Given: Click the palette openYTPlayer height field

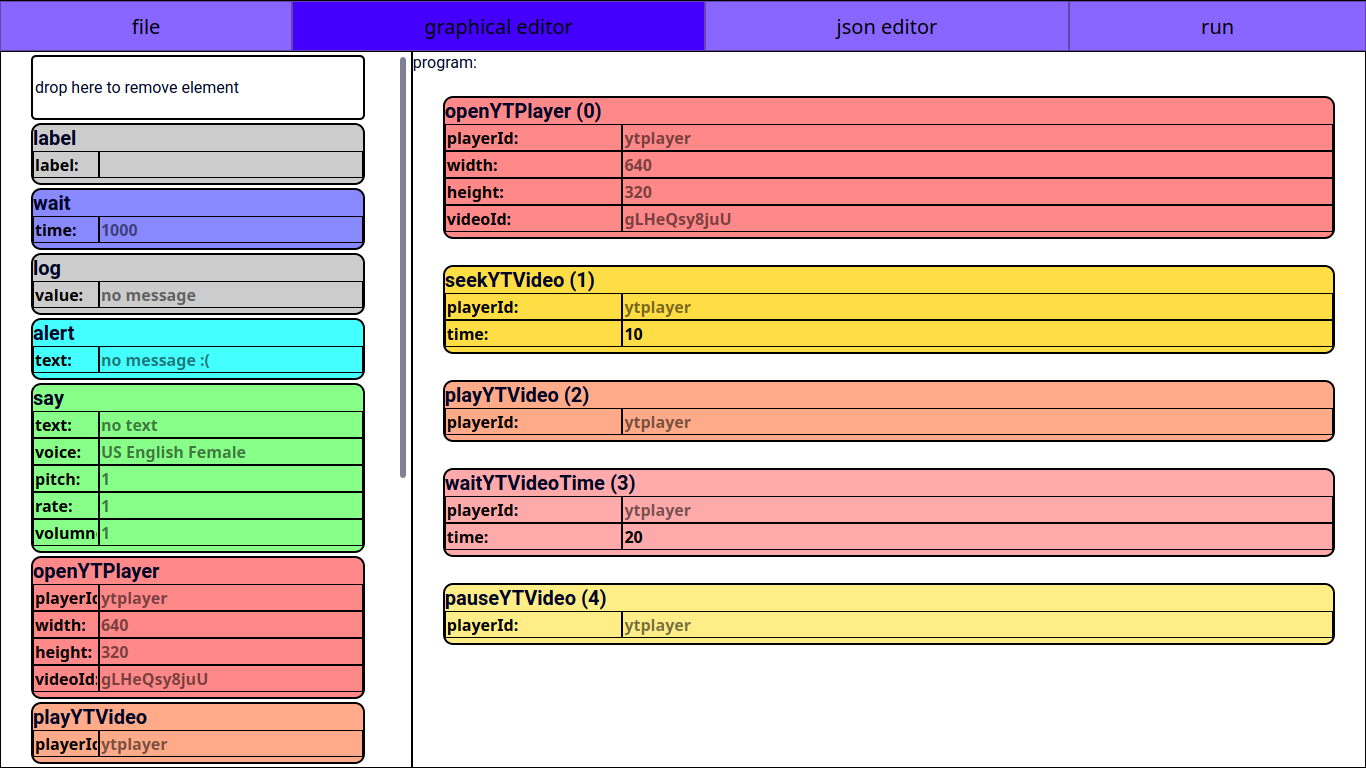Looking at the screenshot, I should 230,653.
